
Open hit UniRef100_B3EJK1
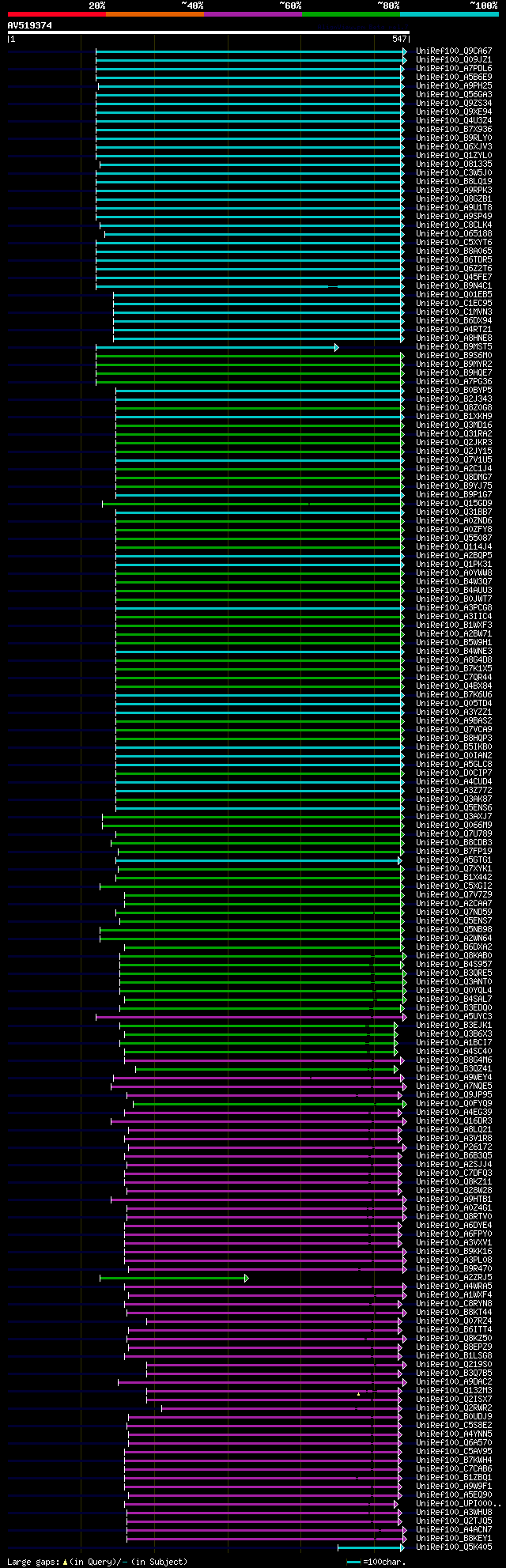454,1026
